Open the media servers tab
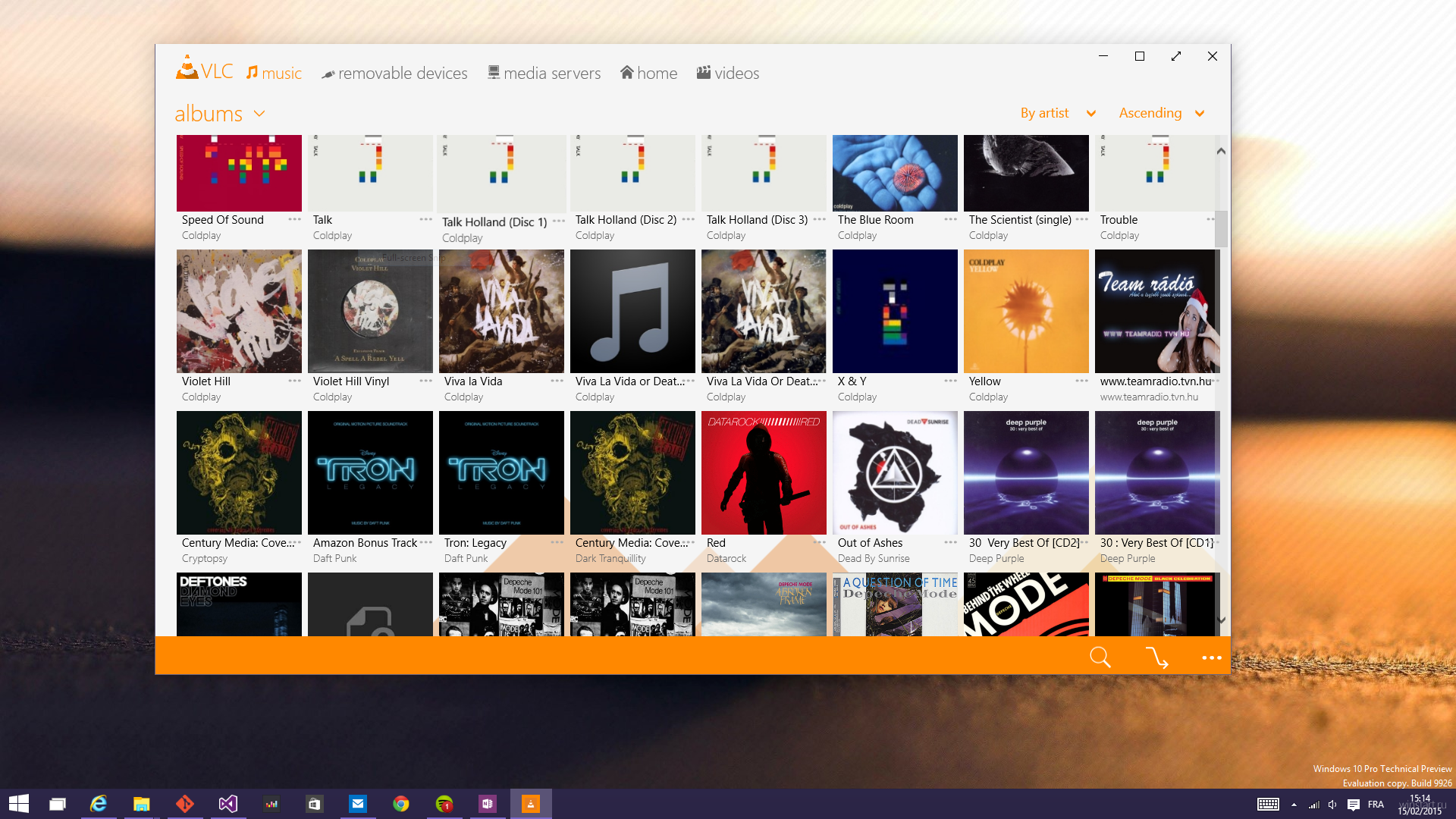 pos(544,73)
